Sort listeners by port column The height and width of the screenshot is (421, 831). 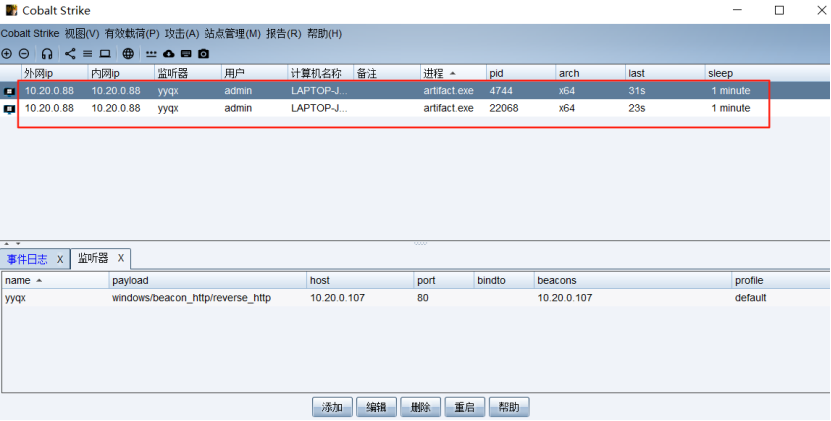(444, 280)
